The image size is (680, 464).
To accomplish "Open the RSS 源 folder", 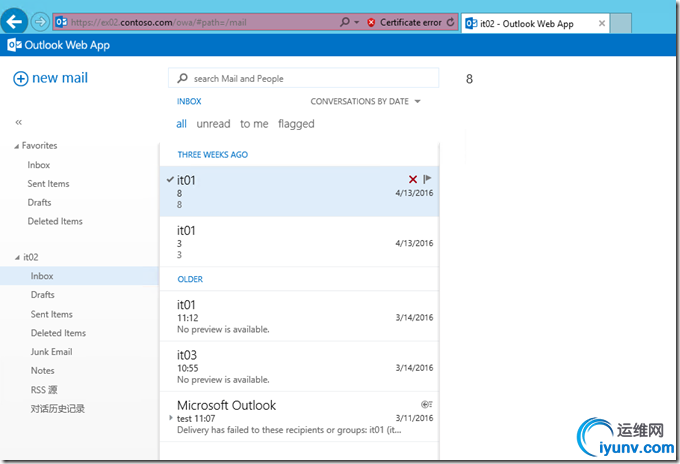I will (44, 389).
